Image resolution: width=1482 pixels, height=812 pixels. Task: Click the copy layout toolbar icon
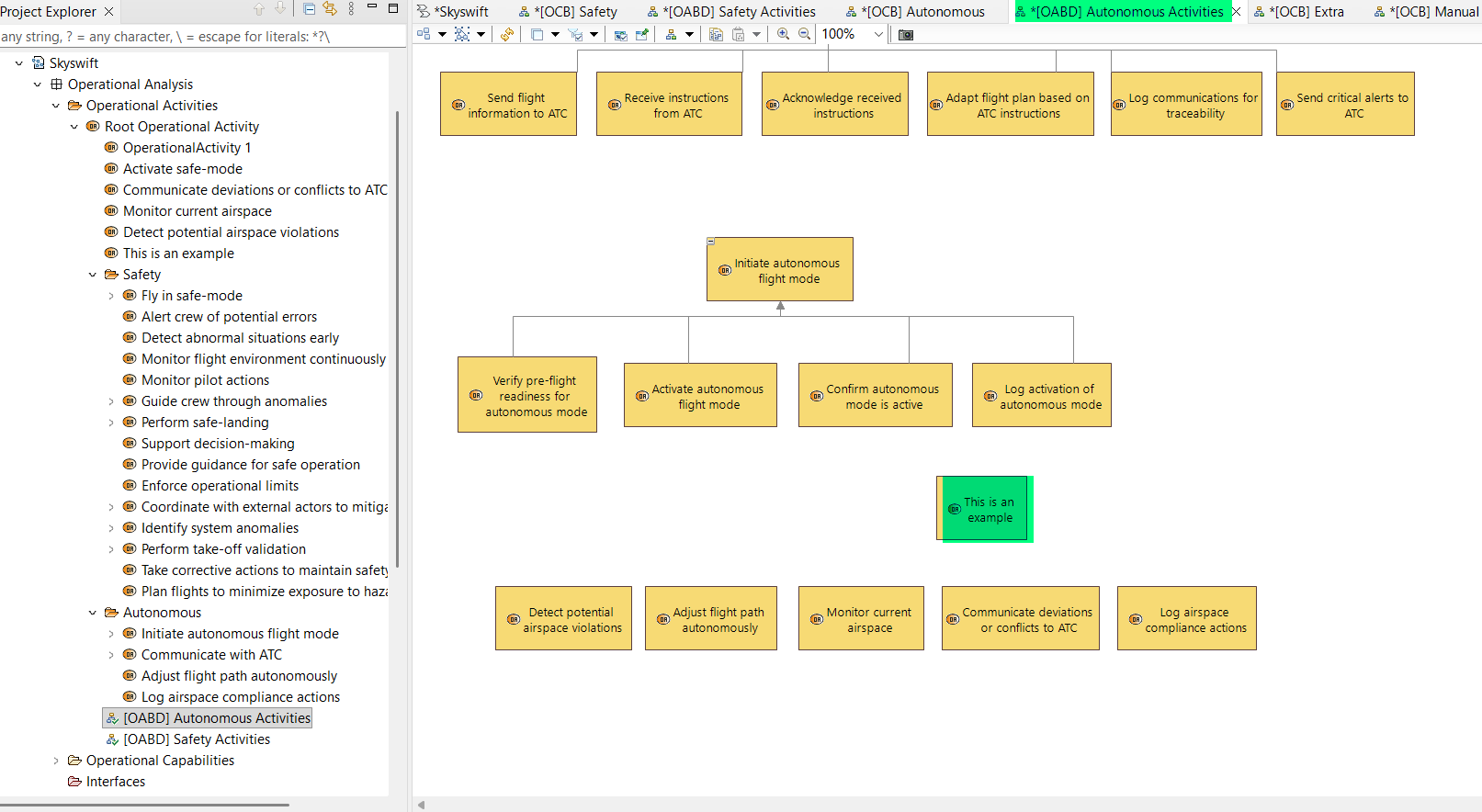716,34
